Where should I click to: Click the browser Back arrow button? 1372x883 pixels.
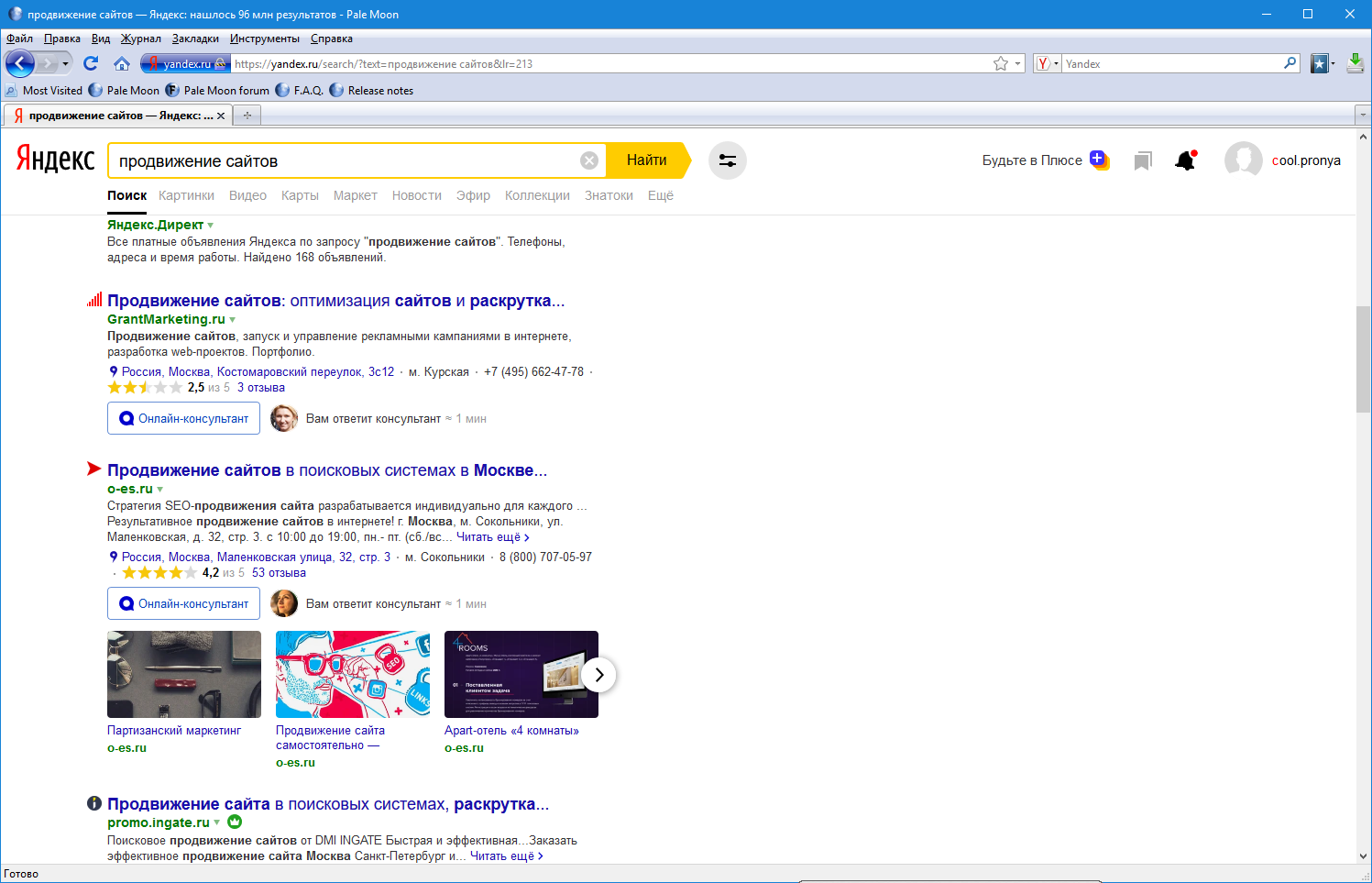pyautogui.click(x=20, y=63)
